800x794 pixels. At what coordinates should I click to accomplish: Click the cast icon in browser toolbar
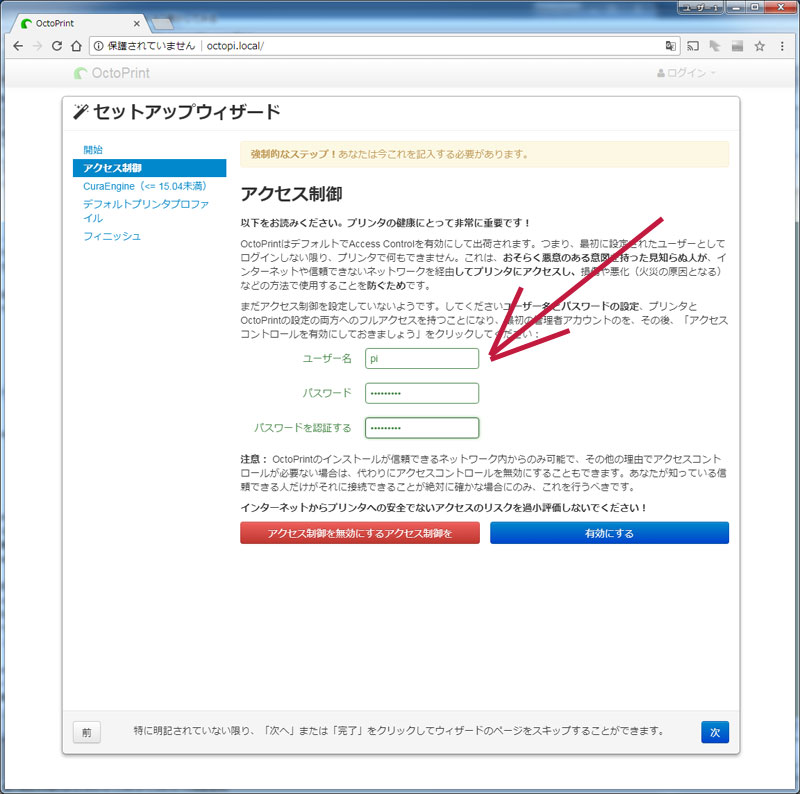[693, 46]
